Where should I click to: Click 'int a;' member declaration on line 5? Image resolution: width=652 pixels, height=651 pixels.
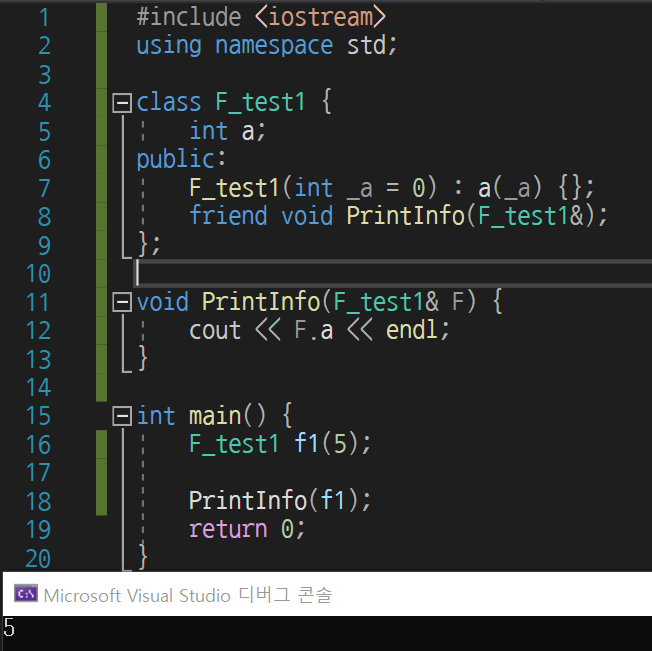pos(227,131)
